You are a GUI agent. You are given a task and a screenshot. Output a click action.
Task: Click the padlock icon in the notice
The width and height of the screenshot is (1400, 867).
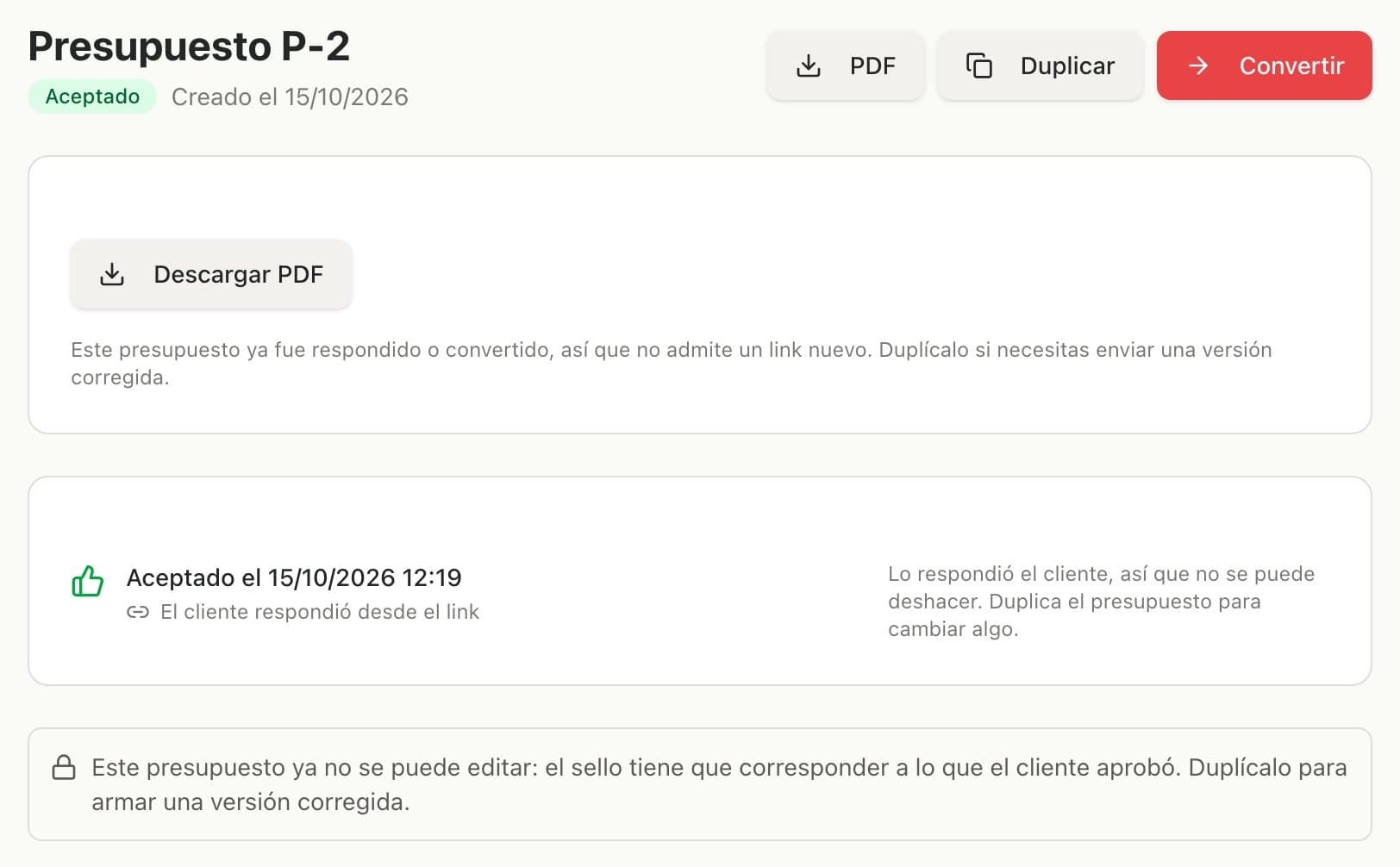tap(64, 767)
